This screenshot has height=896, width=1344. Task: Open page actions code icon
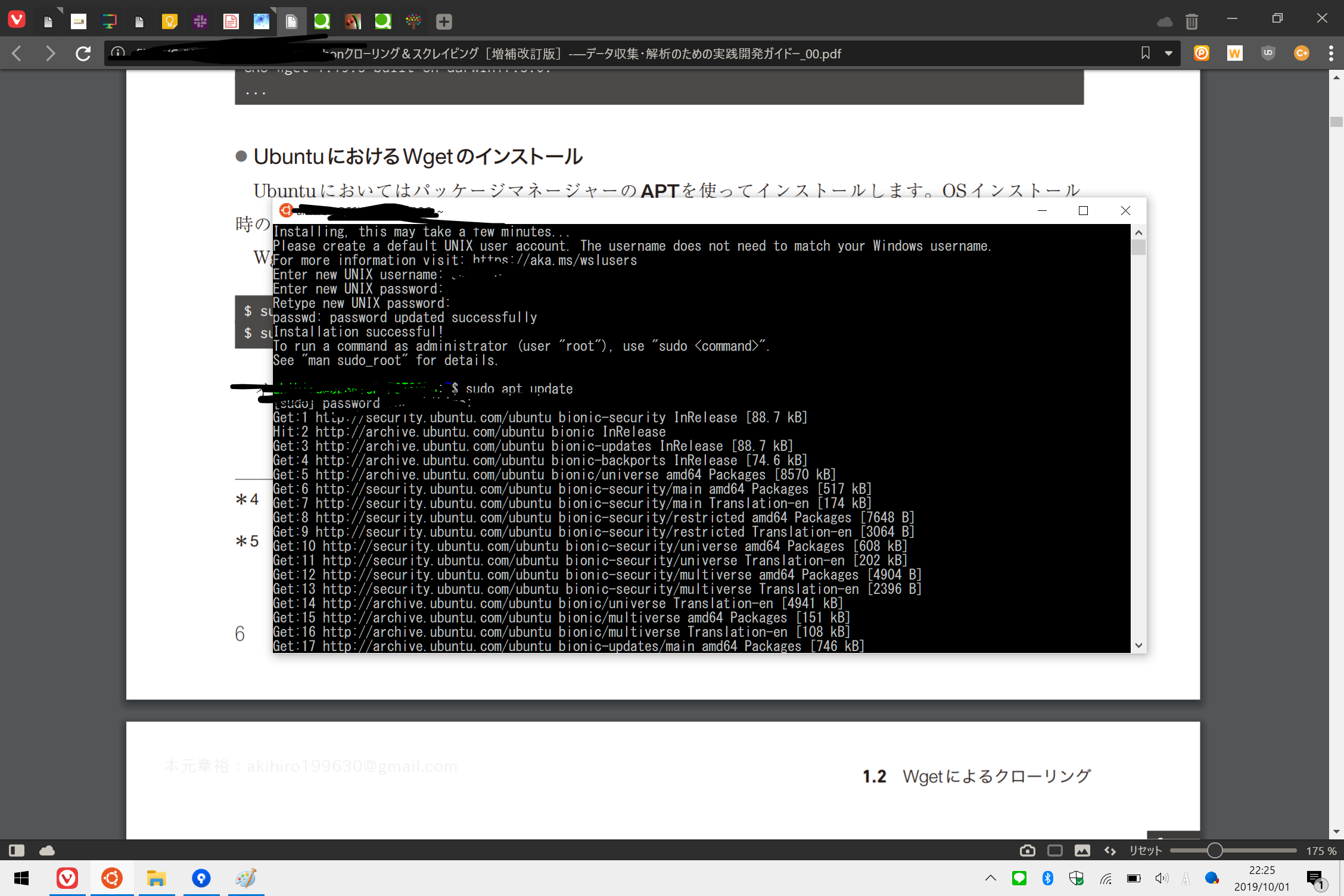1109,851
